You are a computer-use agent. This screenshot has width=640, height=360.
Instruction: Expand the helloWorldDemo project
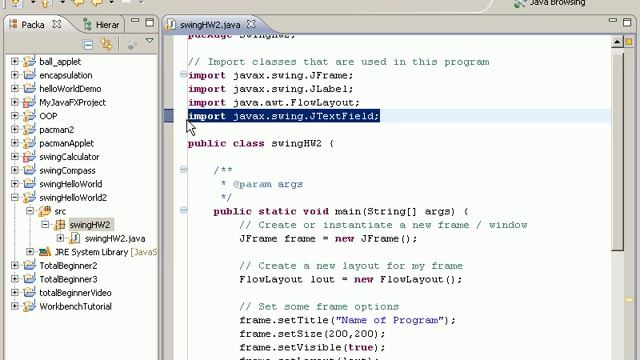15,89
